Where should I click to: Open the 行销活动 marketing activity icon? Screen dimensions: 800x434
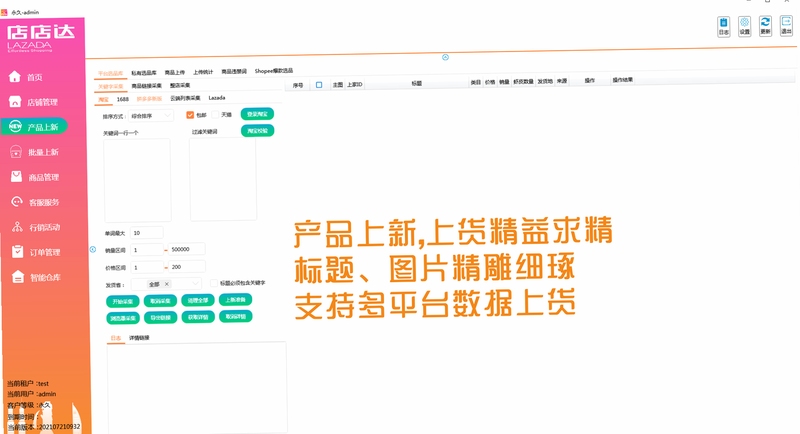pos(17,226)
